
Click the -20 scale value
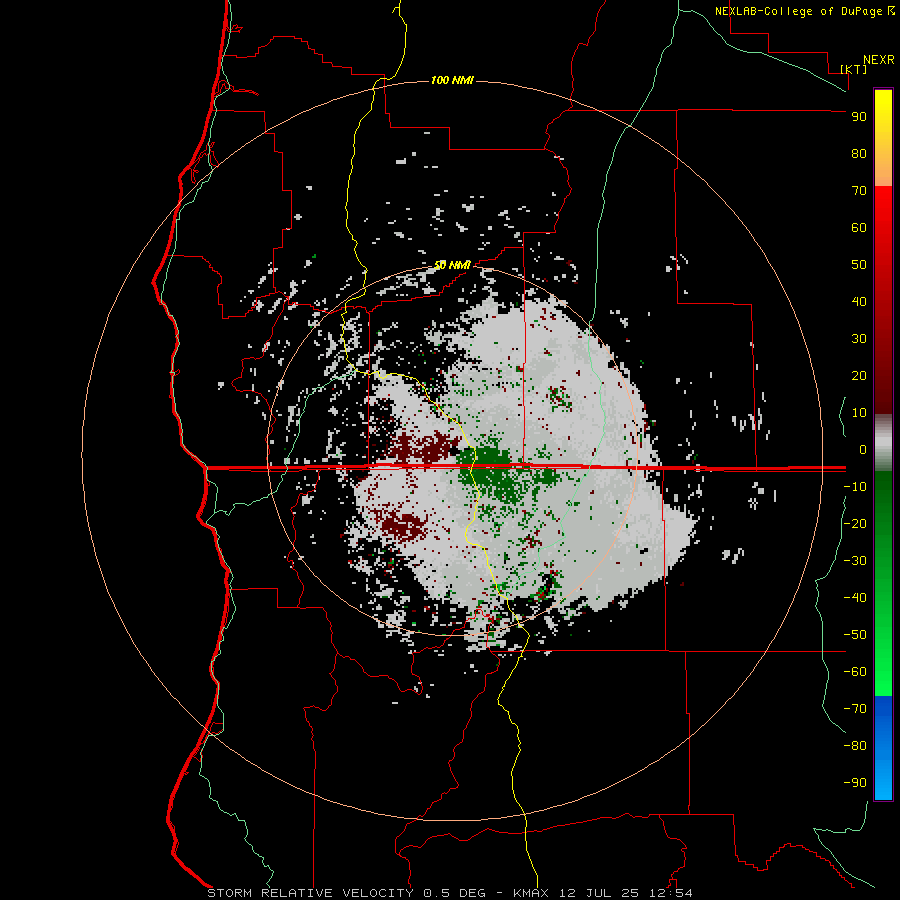pos(855,523)
